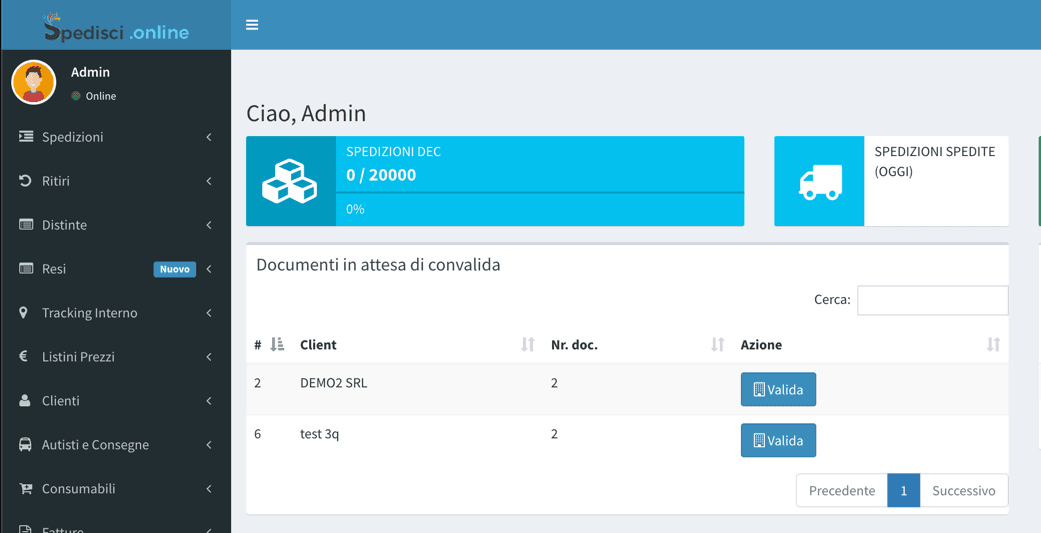
Task: Click the Spedisci.online logo
Action: coord(116,27)
